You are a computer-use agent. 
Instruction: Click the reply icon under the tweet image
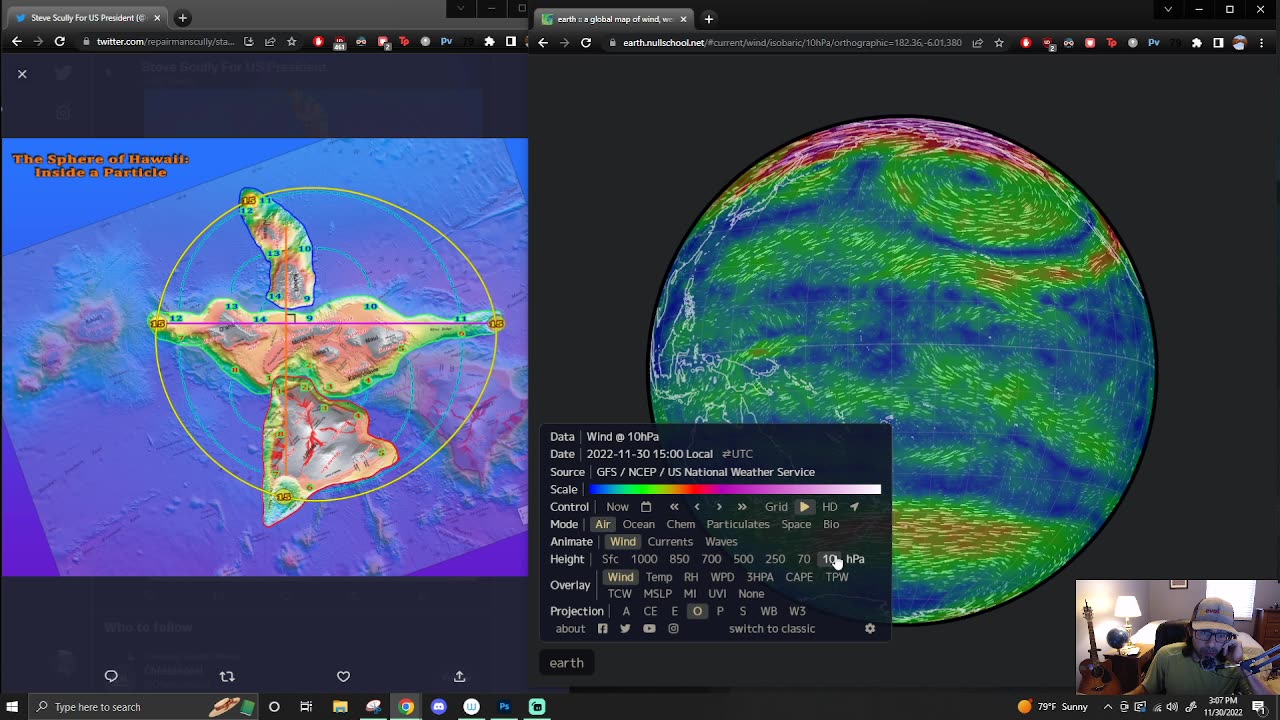[x=111, y=676]
